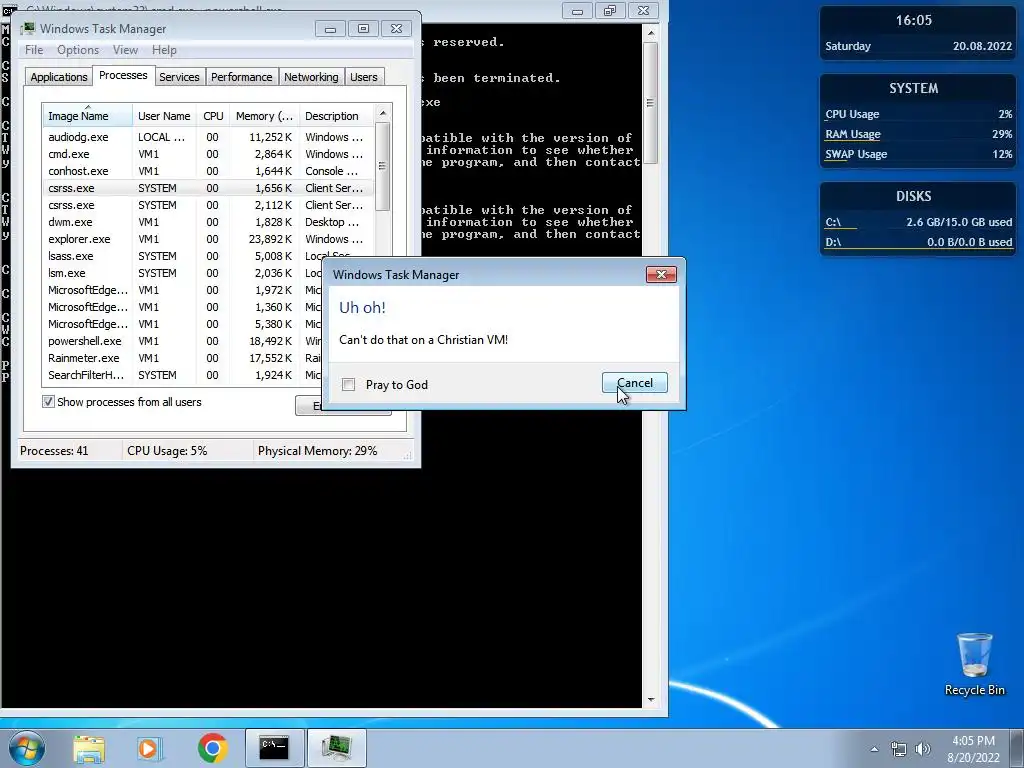Click the 23,892 K memory value

click(x=270, y=239)
